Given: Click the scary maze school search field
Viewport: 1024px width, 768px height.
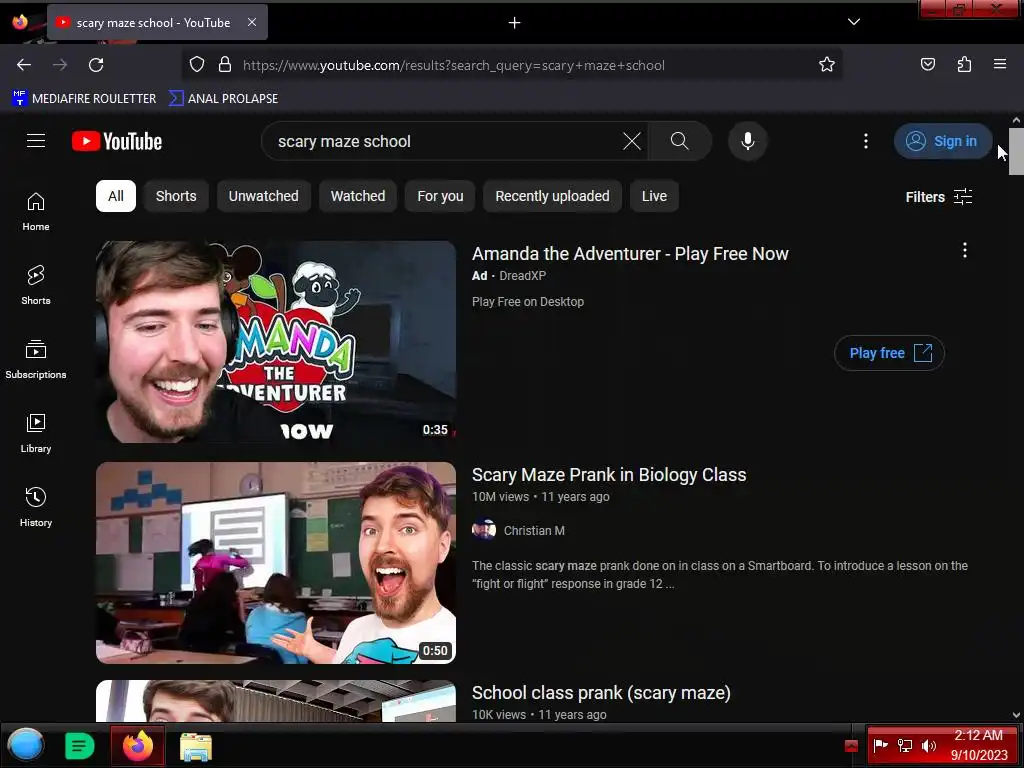Looking at the screenshot, I should (444, 141).
